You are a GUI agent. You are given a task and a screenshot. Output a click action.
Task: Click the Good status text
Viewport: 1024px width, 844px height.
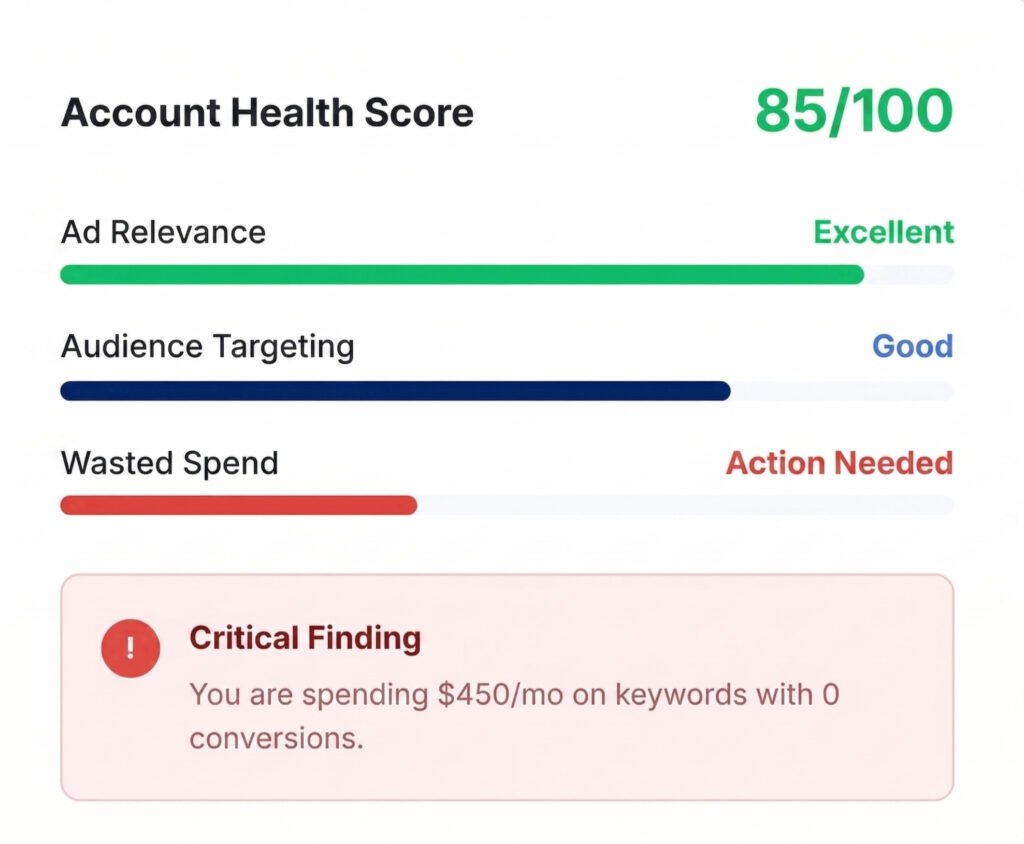point(912,347)
